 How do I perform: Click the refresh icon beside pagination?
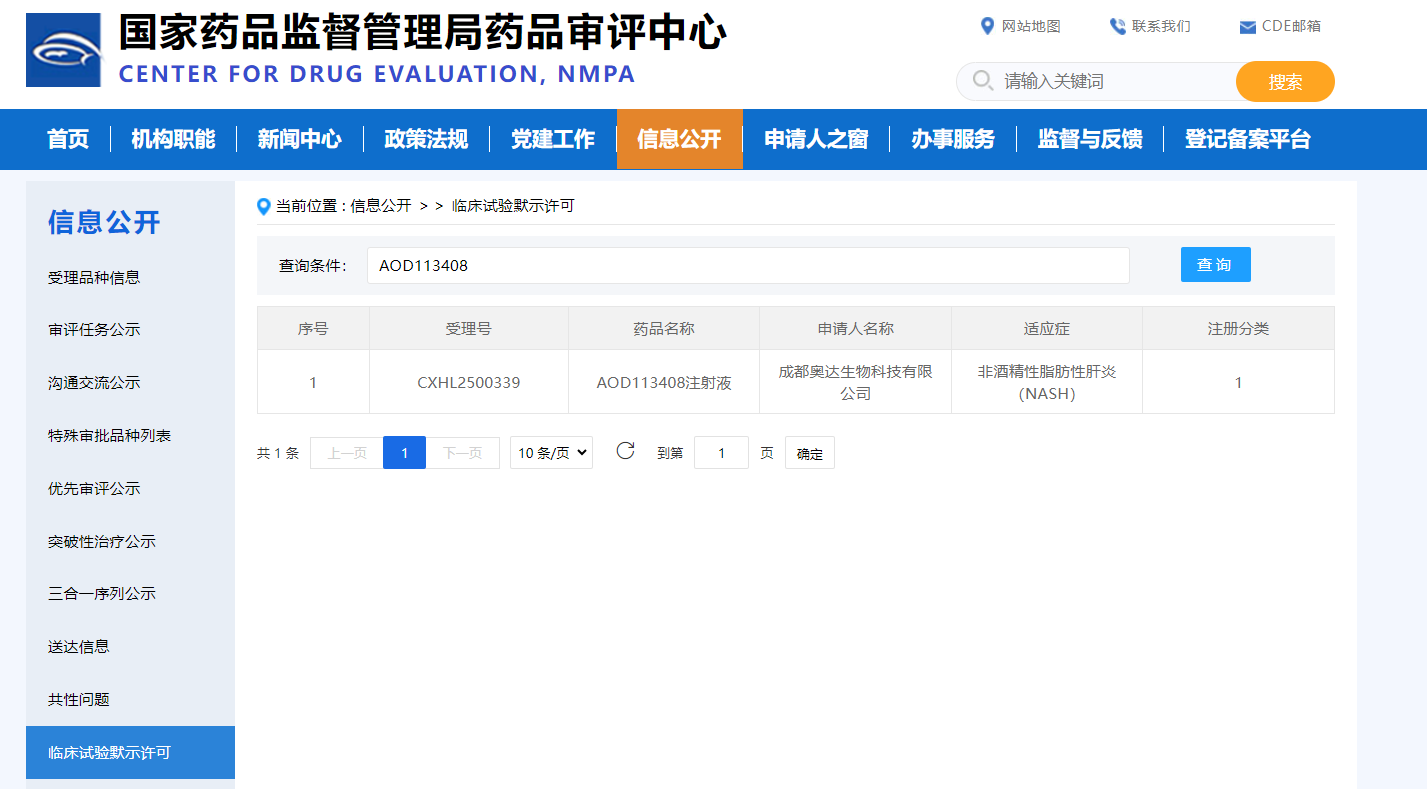[x=625, y=451]
